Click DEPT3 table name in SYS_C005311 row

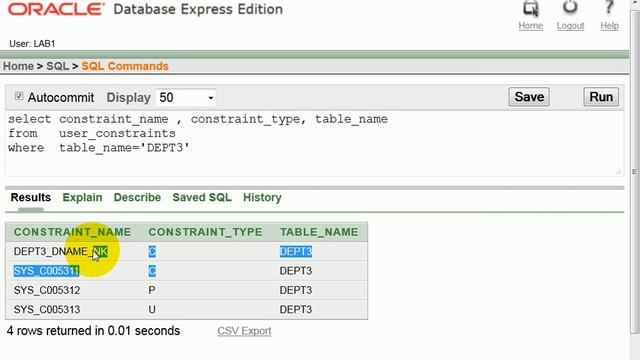coord(296,271)
